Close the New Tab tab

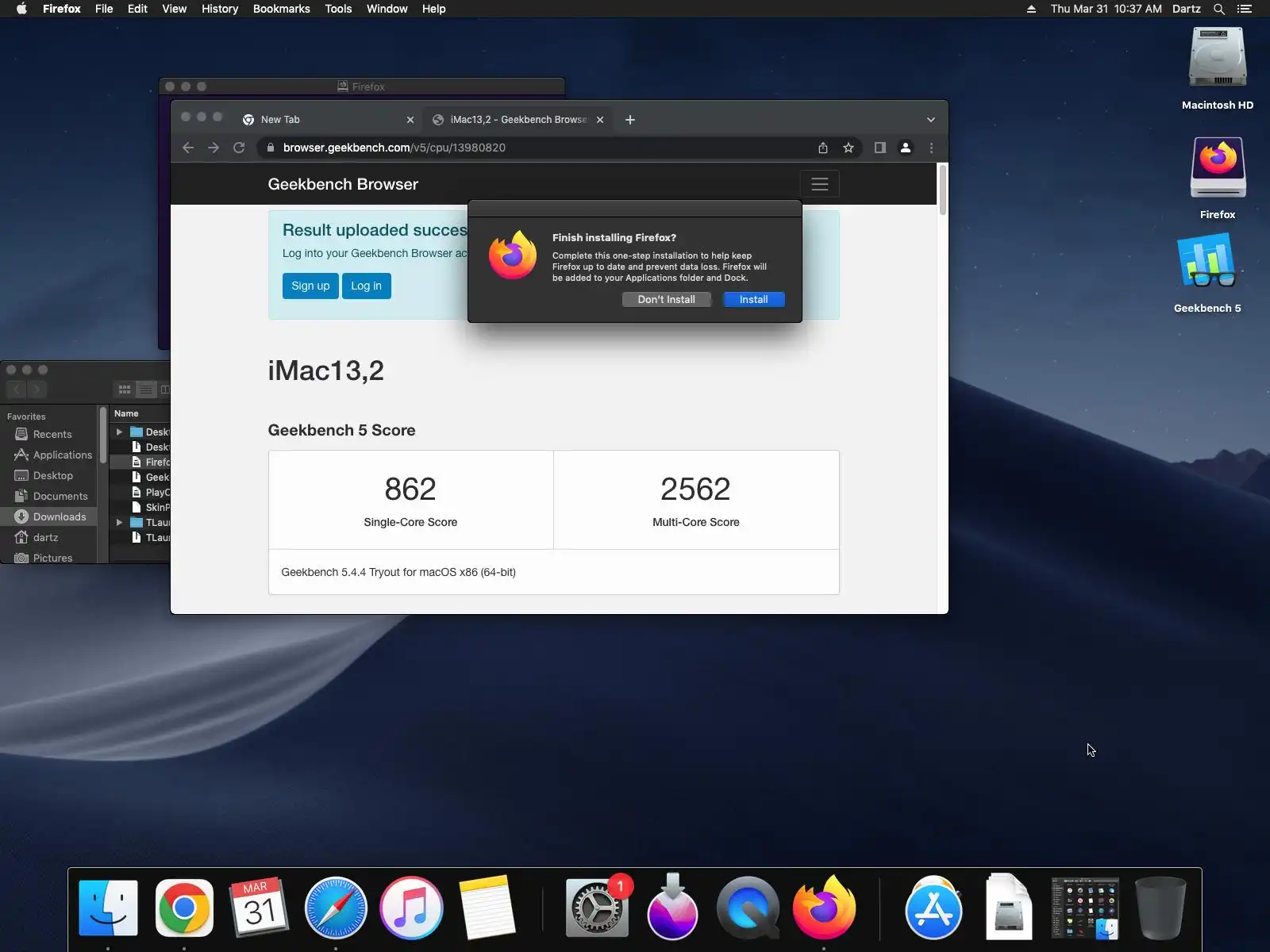pos(410,120)
